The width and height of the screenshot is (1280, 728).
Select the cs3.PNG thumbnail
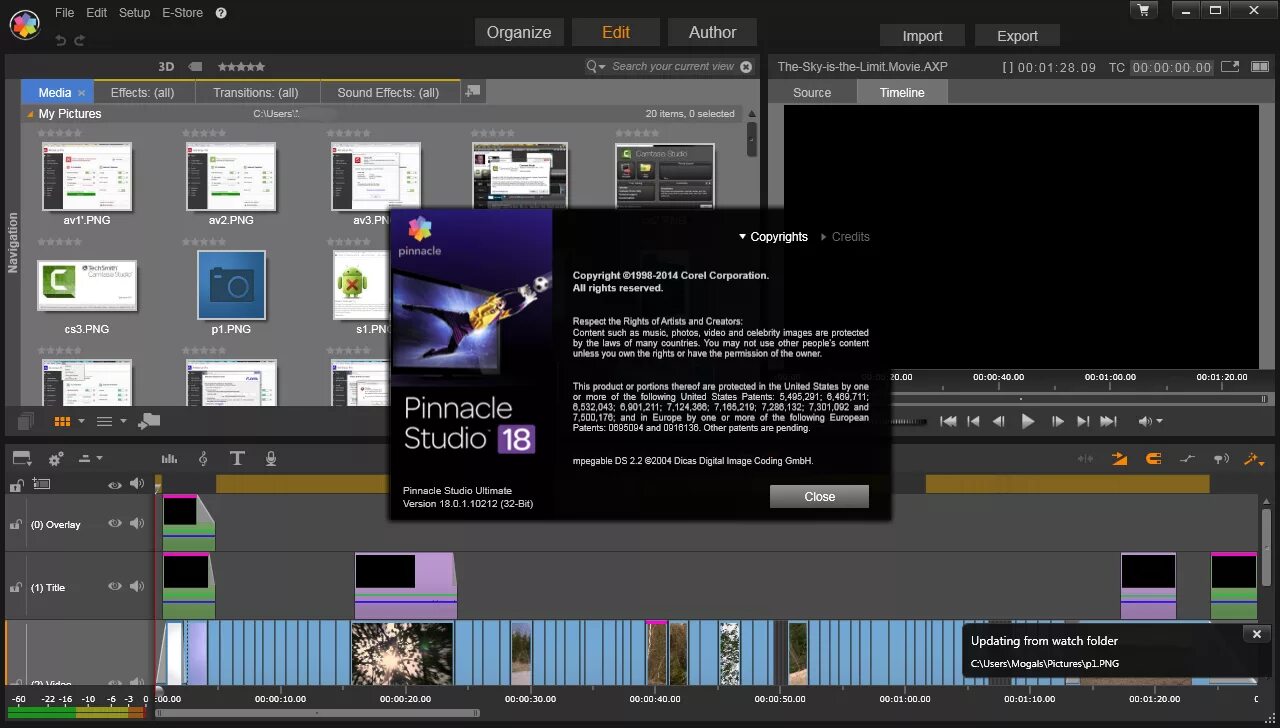[x=87, y=285]
